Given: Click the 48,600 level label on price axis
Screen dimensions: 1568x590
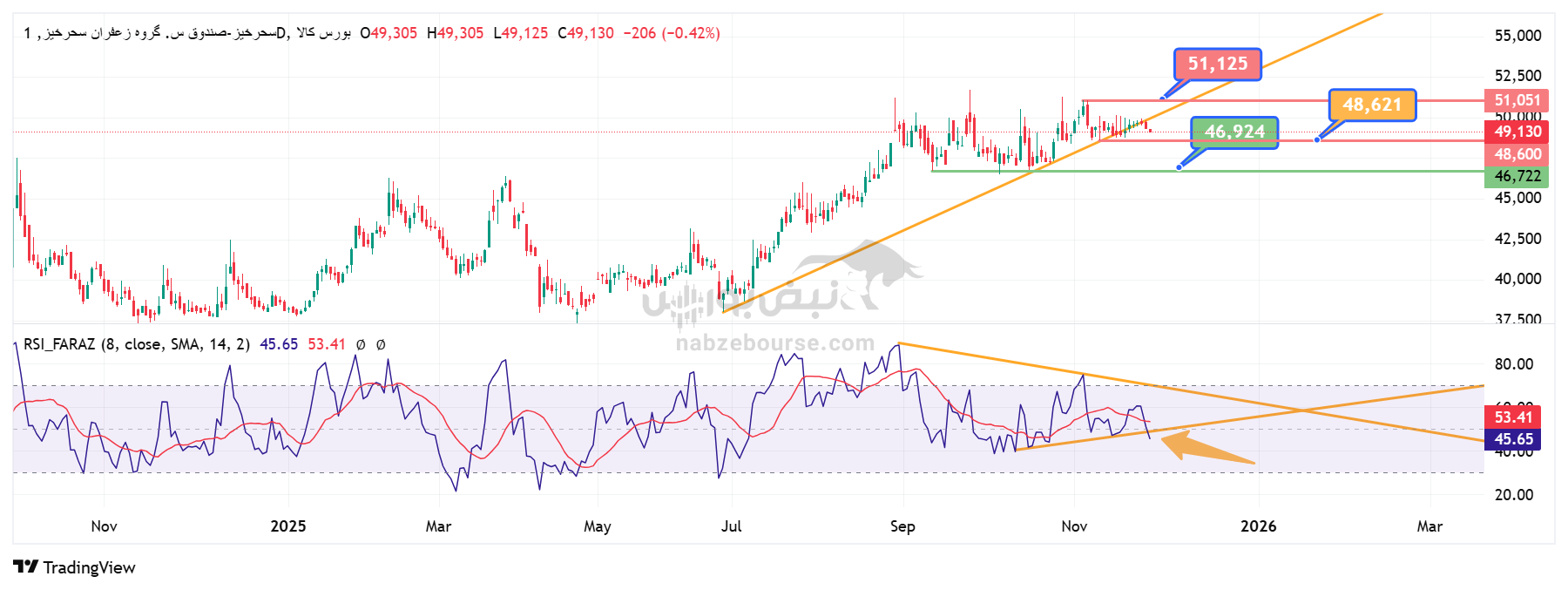Looking at the screenshot, I should point(1517,154).
